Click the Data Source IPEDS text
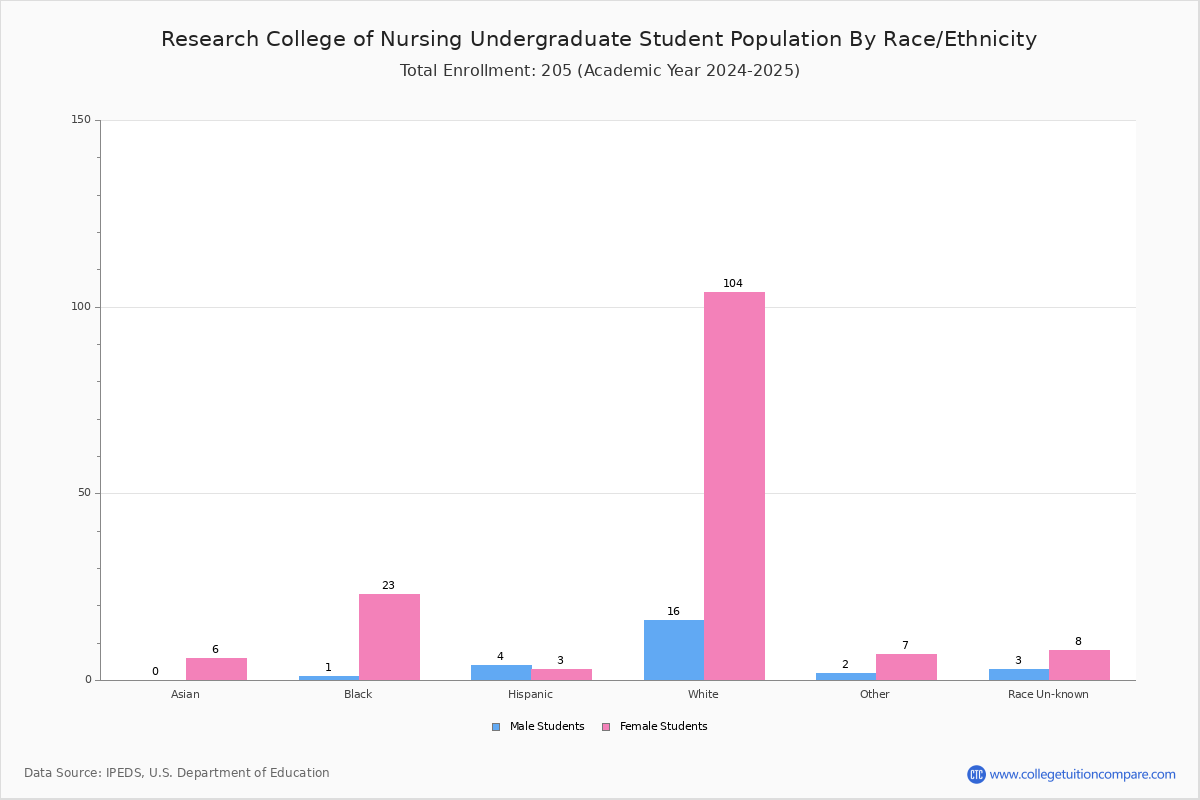The height and width of the screenshot is (800, 1200). (177, 773)
